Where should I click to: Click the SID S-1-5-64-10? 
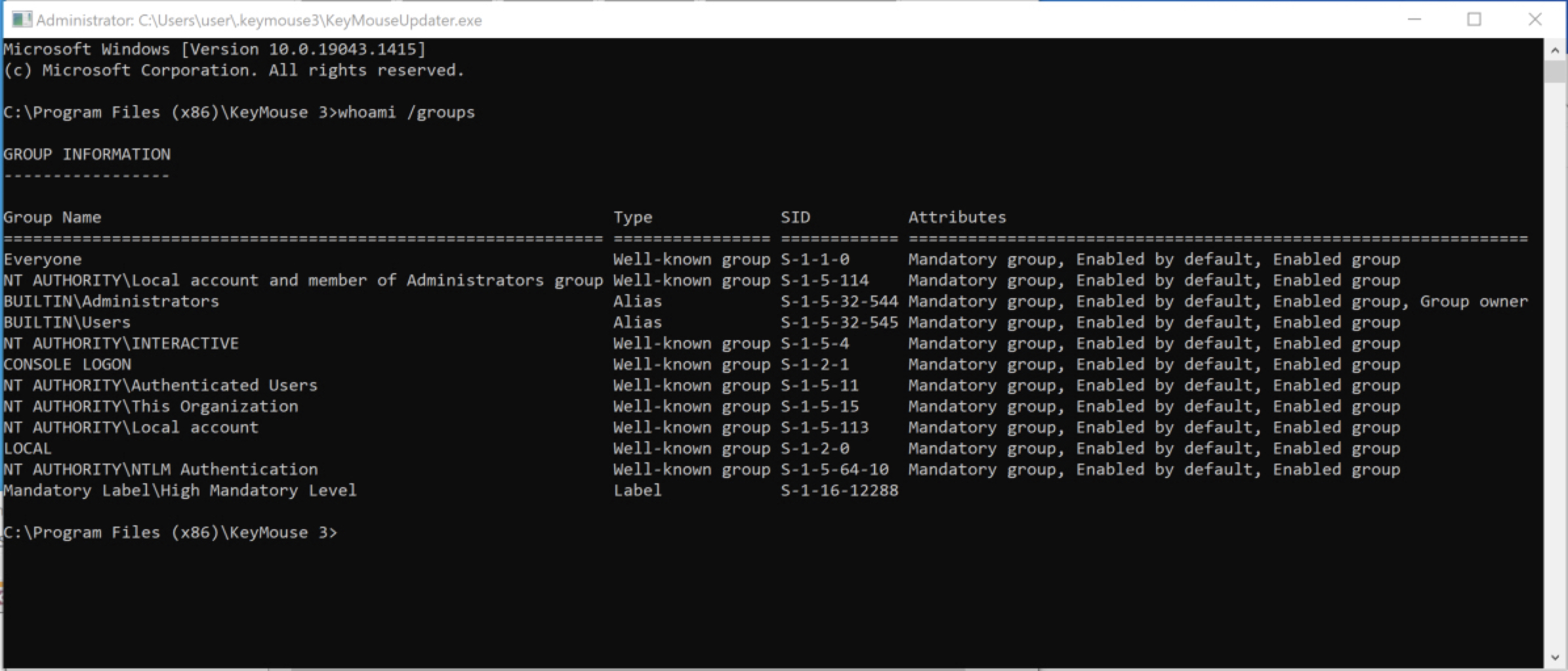tap(835, 469)
